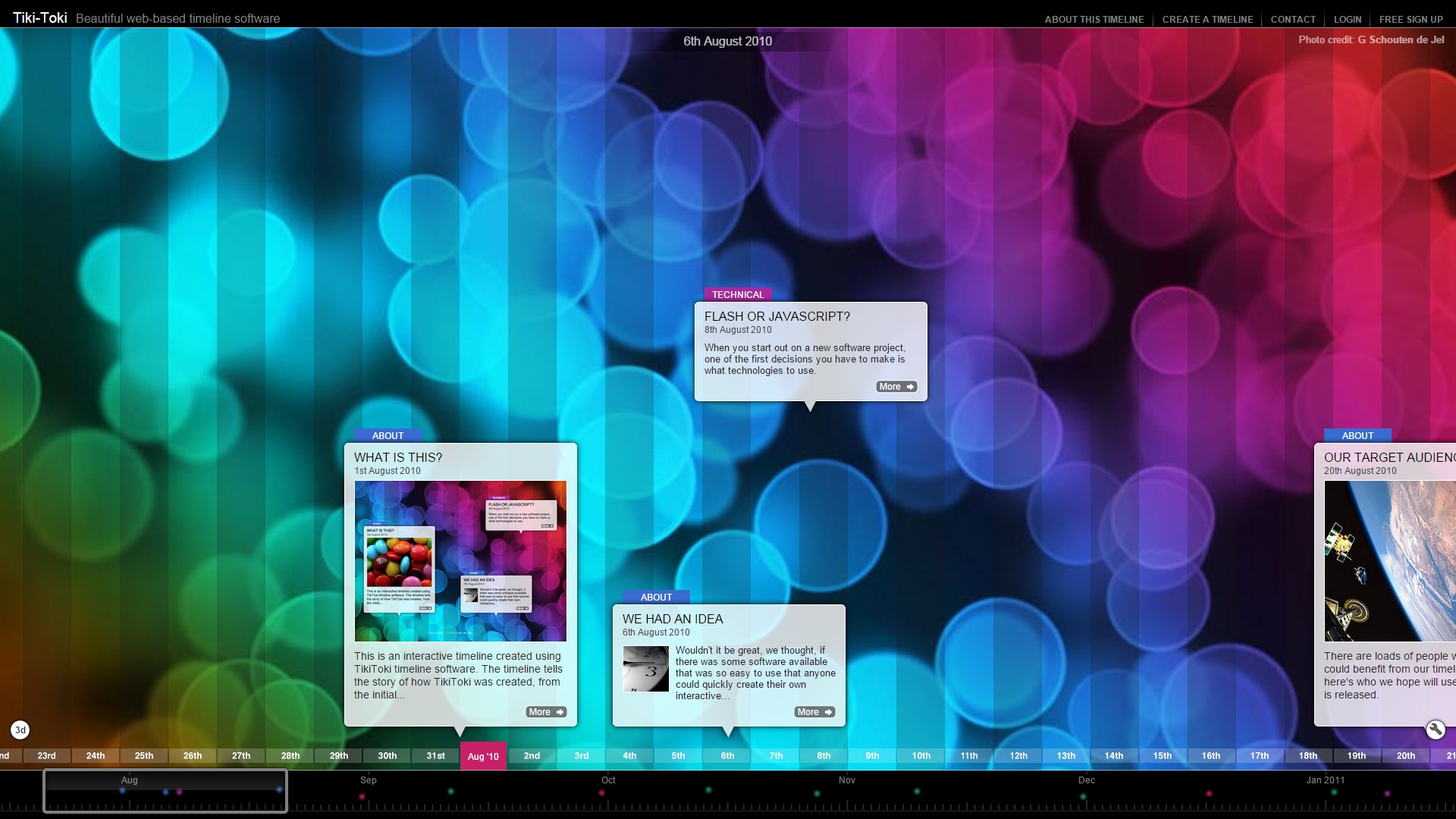This screenshot has width=1456, height=819.
Task: Open the Login menu item
Action: [x=1348, y=20]
